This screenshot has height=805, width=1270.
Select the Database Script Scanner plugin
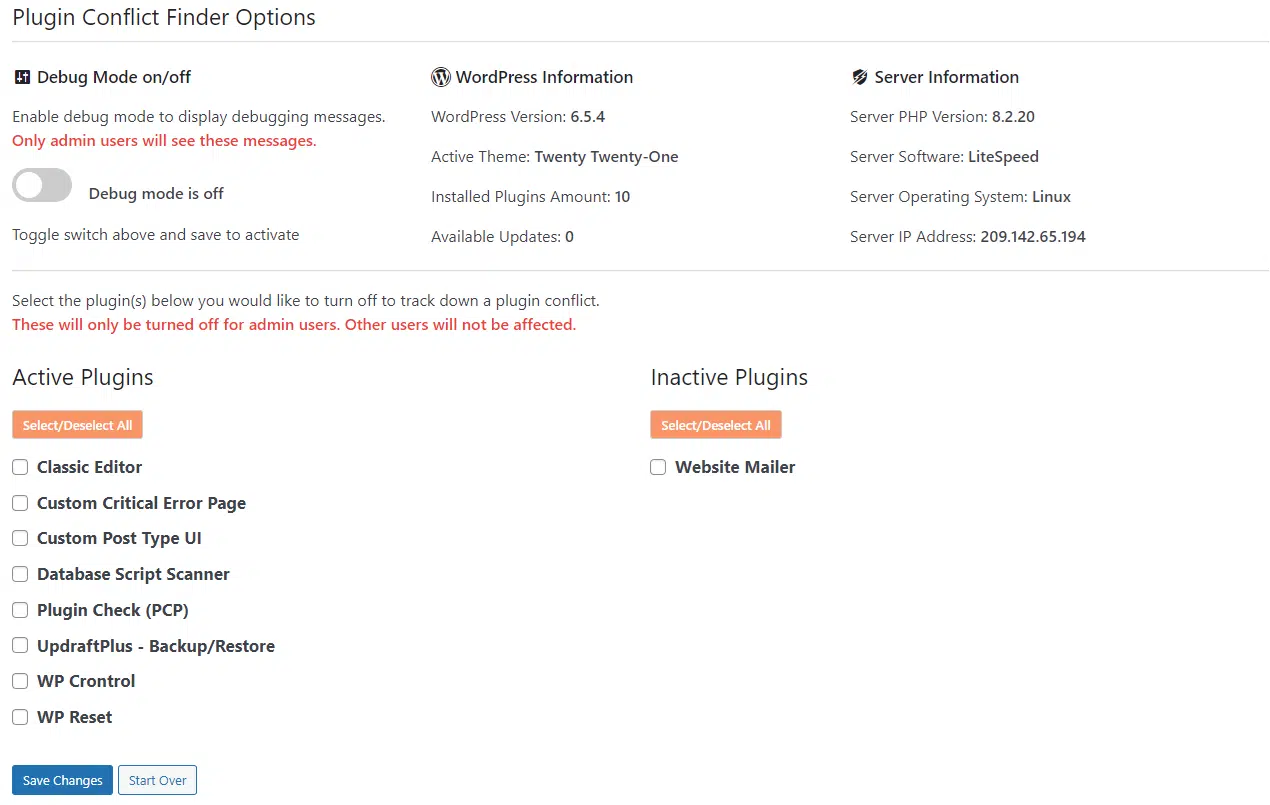click(19, 574)
